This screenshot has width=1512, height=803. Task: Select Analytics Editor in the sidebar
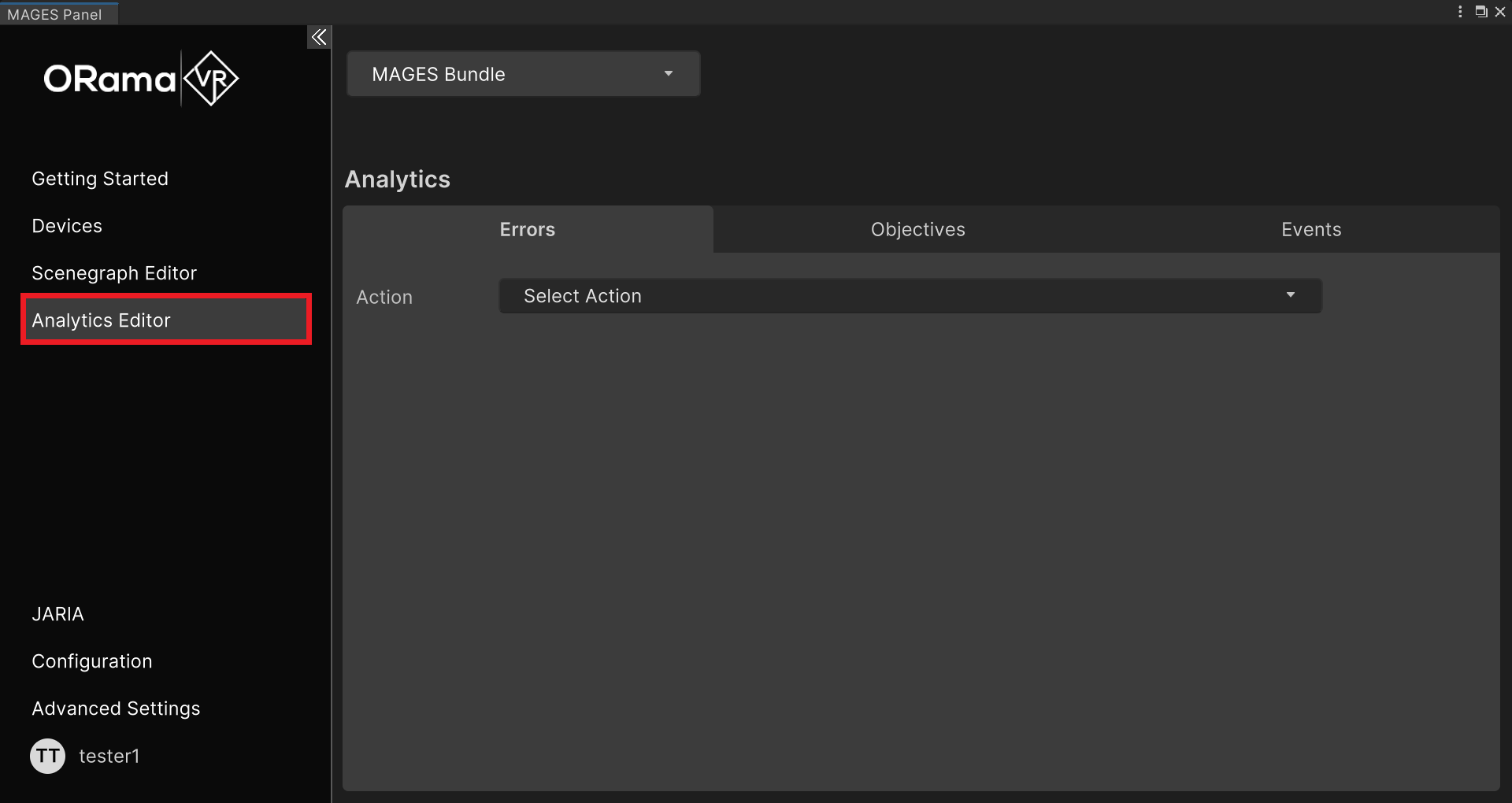coord(101,320)
